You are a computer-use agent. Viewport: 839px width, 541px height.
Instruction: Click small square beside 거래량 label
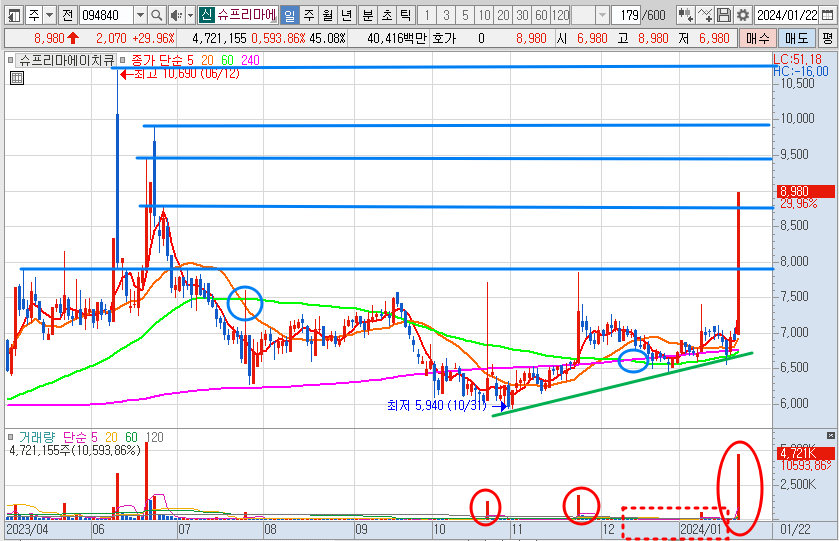tap(10, 437)
